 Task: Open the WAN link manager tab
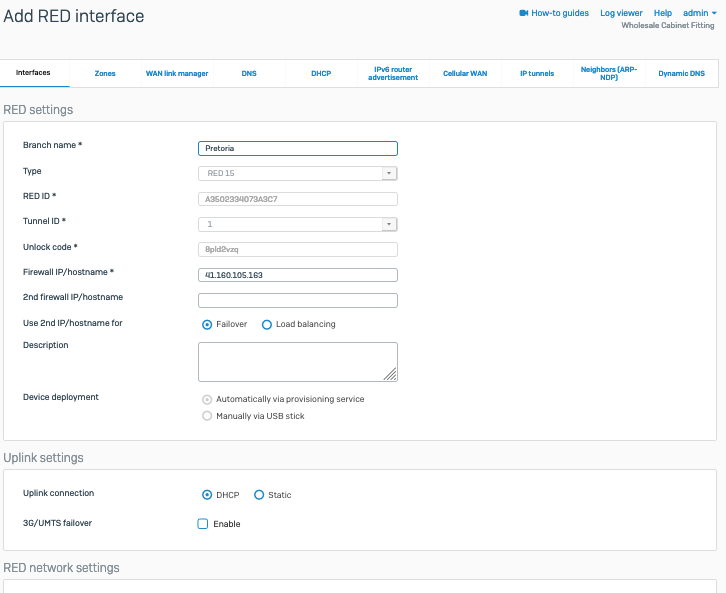coord(177,74)
